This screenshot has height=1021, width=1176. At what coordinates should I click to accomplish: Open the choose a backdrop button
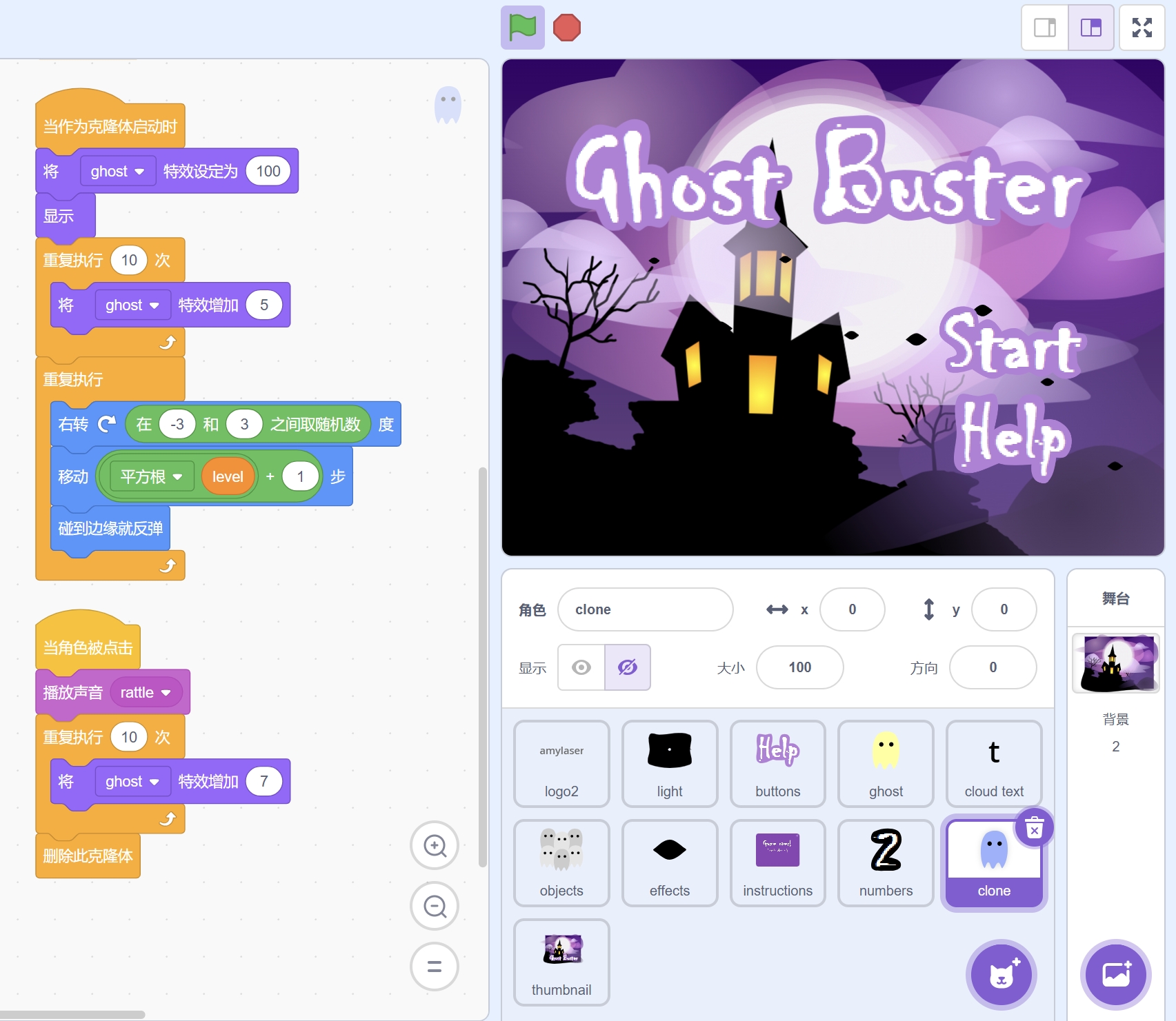point(1115,975)
